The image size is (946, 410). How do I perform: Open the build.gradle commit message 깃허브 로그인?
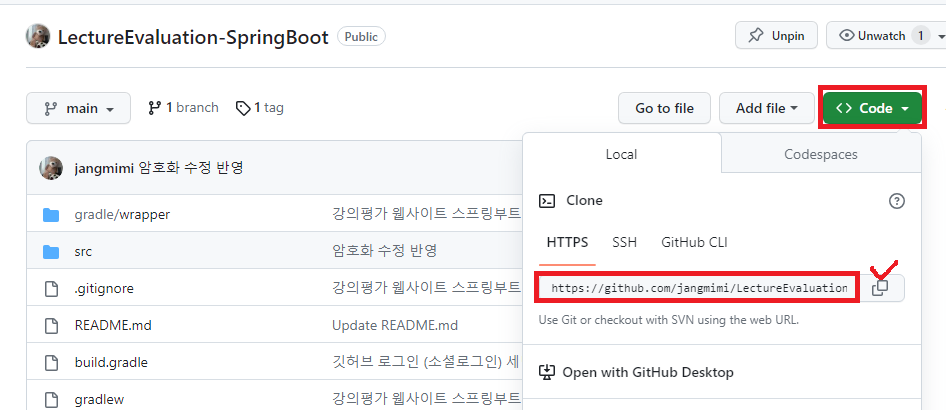426,362
